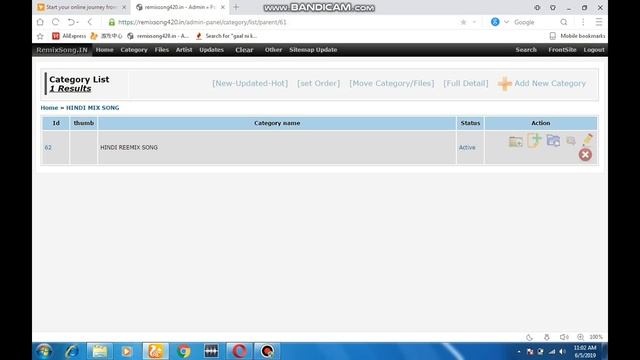
Task: Open the Files menu in admin navbar
Action: [x=162, y=50]
